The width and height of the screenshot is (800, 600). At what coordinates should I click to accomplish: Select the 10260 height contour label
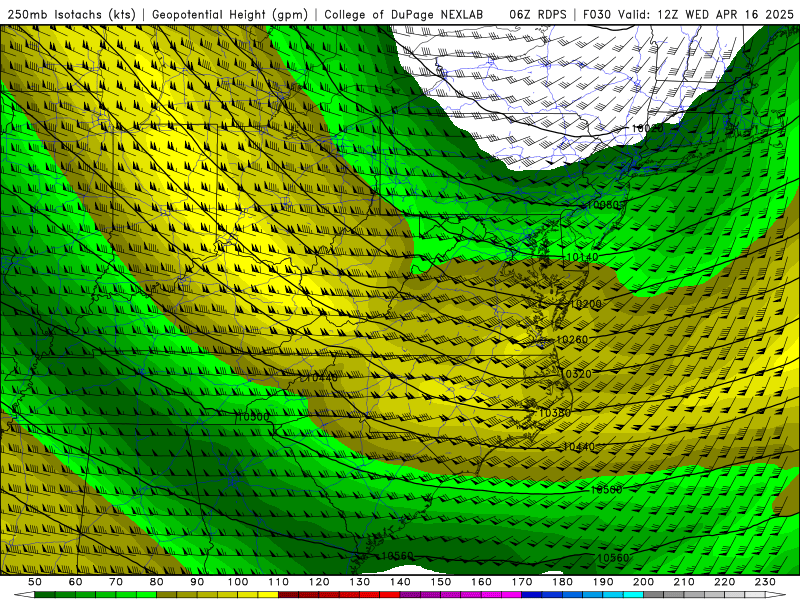572,340
